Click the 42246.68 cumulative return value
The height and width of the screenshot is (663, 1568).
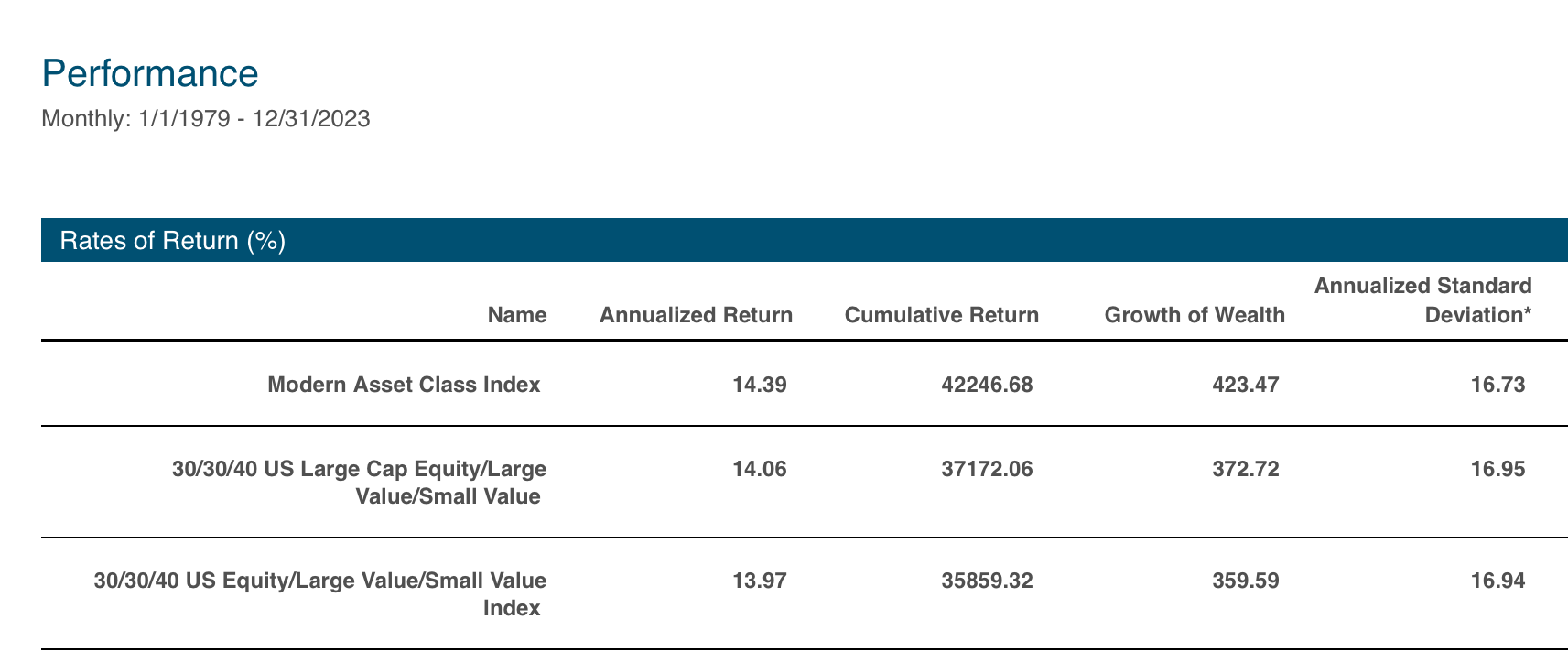click(x=987, y=385)
